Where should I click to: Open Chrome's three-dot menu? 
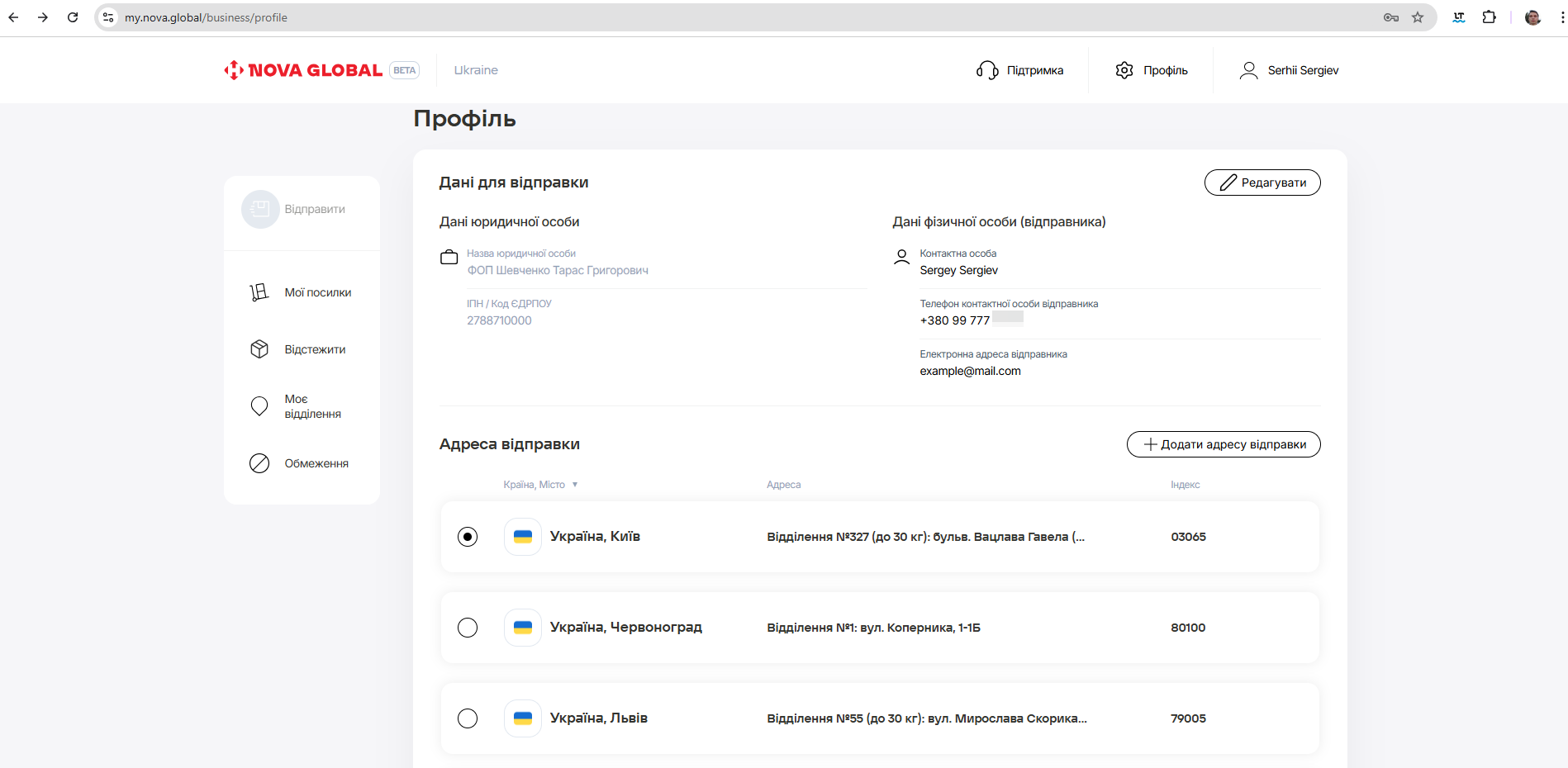pos(1561,17)
